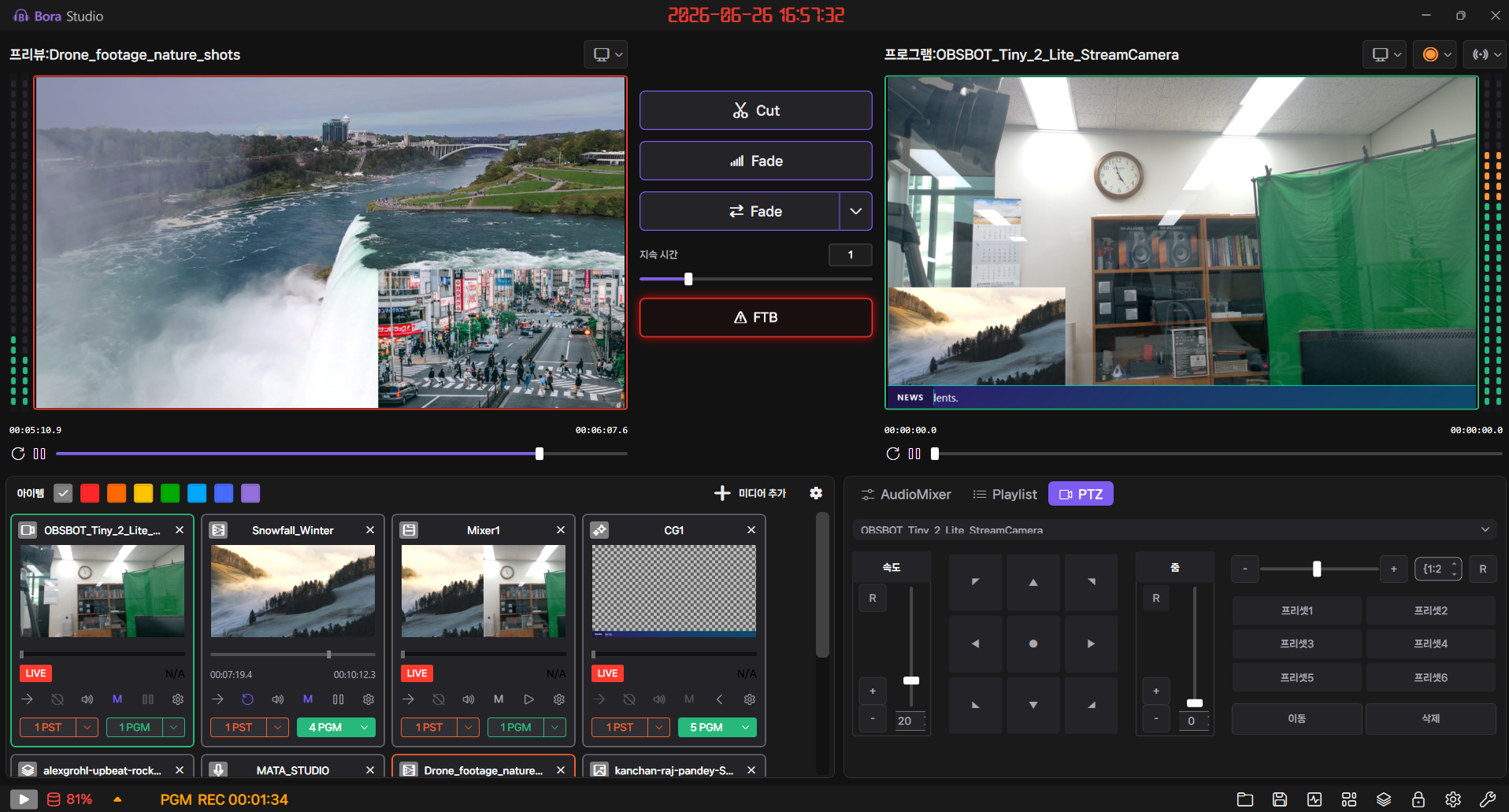This screenshot has width=1509, height=812.
Task: Toggle the bottom-left play button
Action: (x=24, y=799)
